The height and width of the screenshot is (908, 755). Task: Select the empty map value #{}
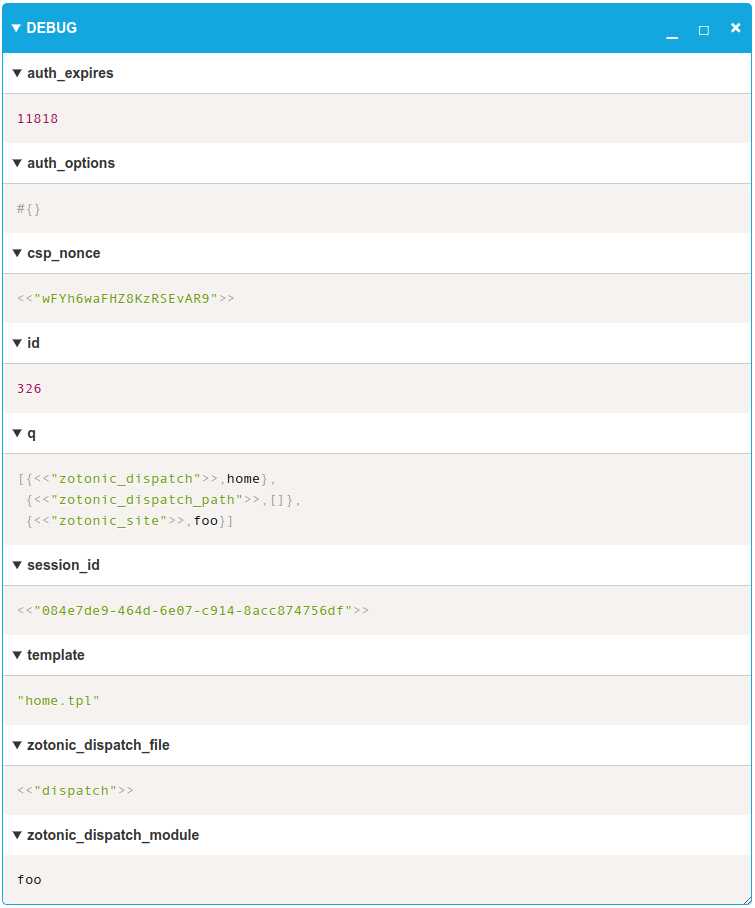28,208
